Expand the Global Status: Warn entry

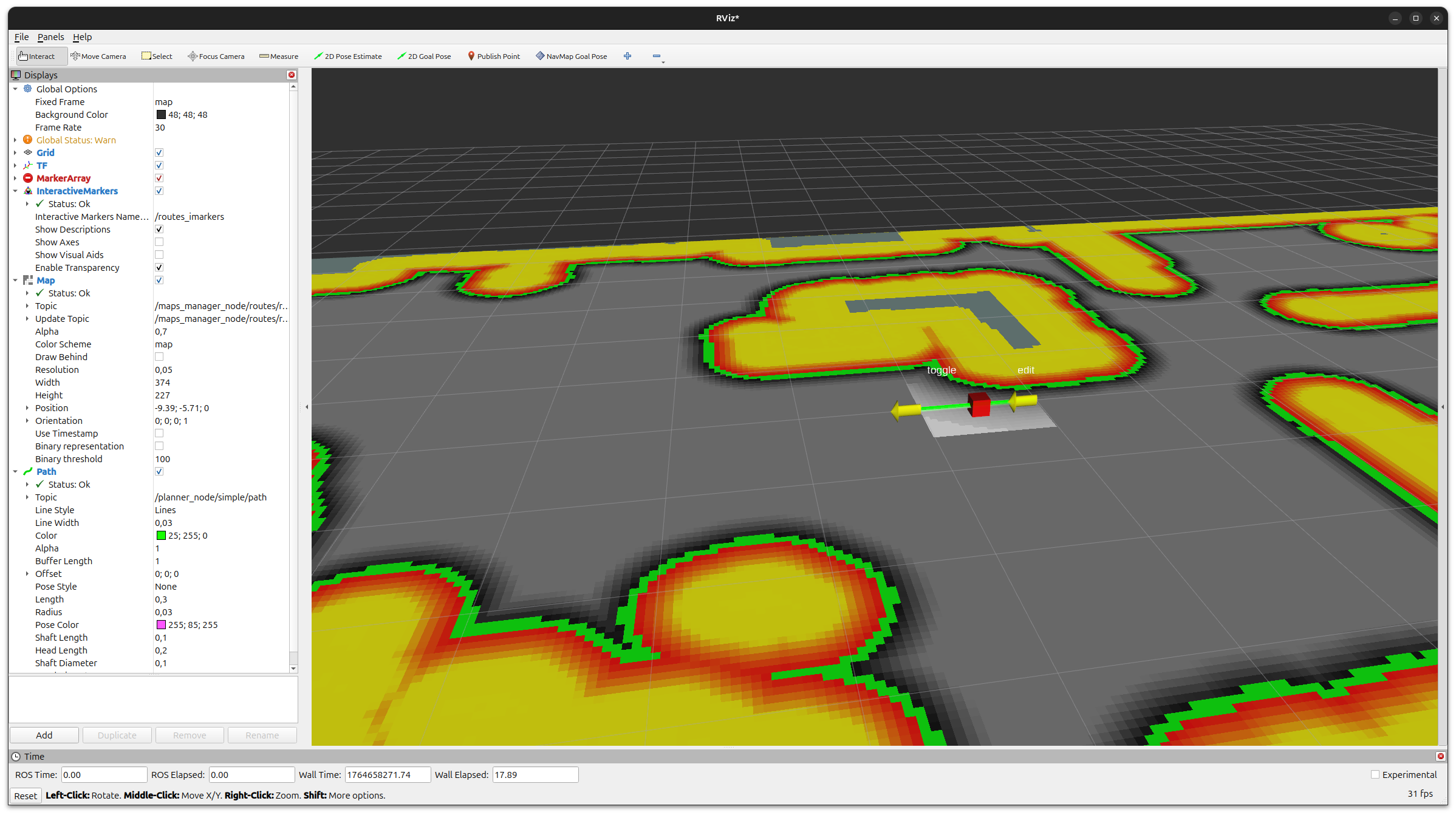pyautogui.click(x=15, y=140)
